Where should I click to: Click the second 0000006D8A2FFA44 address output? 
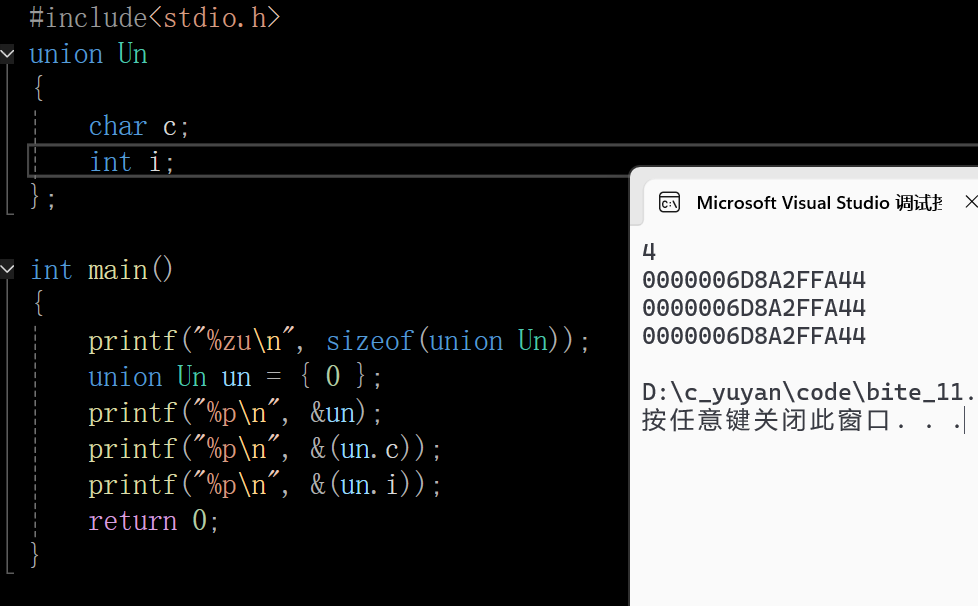(x=754, y=309)
